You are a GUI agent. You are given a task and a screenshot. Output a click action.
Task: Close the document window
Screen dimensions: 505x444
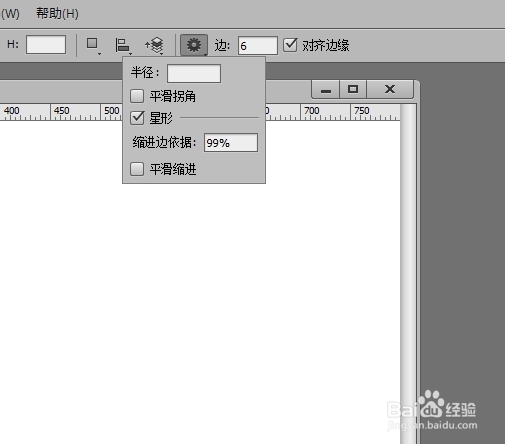coord(390,89)
